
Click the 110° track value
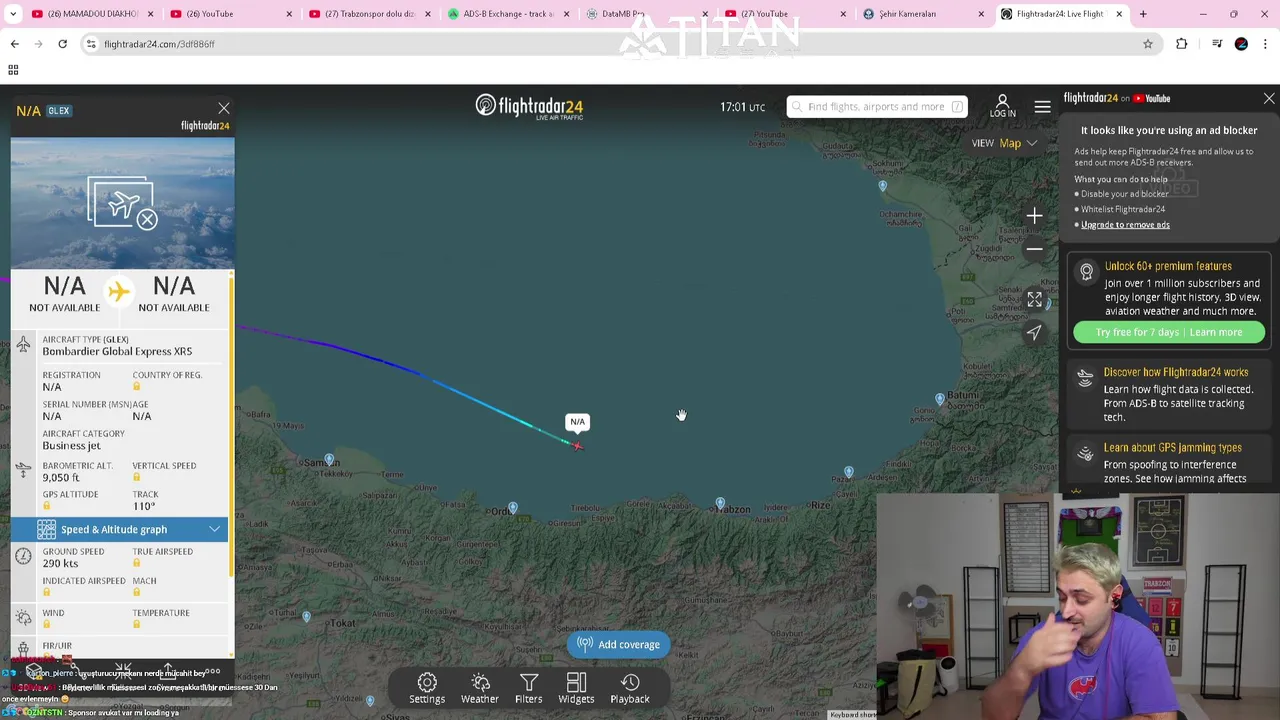click(144, 507)
